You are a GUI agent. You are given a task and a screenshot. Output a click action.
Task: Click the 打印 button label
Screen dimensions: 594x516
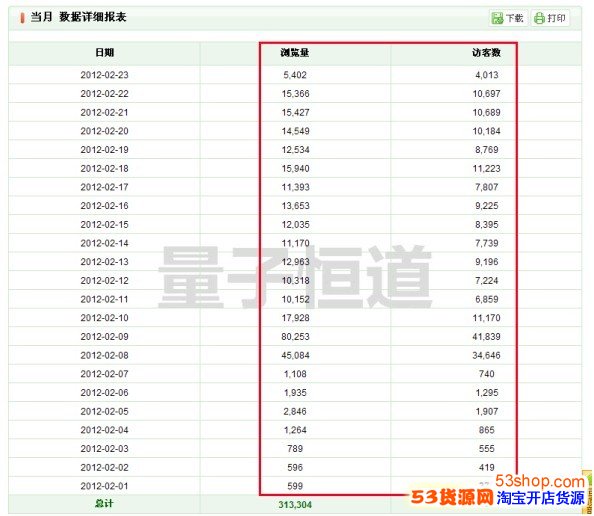pos(556,18)
